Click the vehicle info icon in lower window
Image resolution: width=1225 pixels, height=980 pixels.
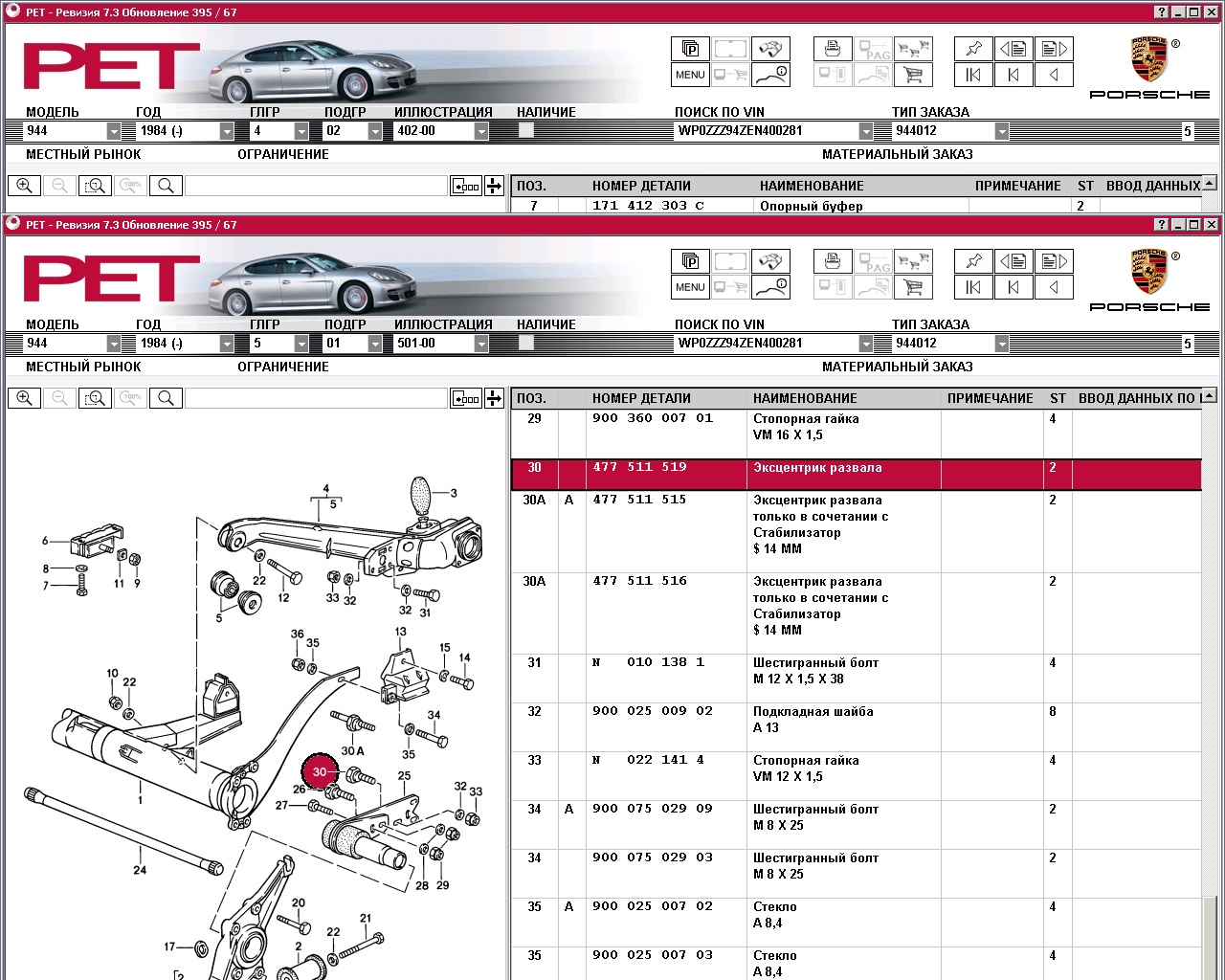770,287
